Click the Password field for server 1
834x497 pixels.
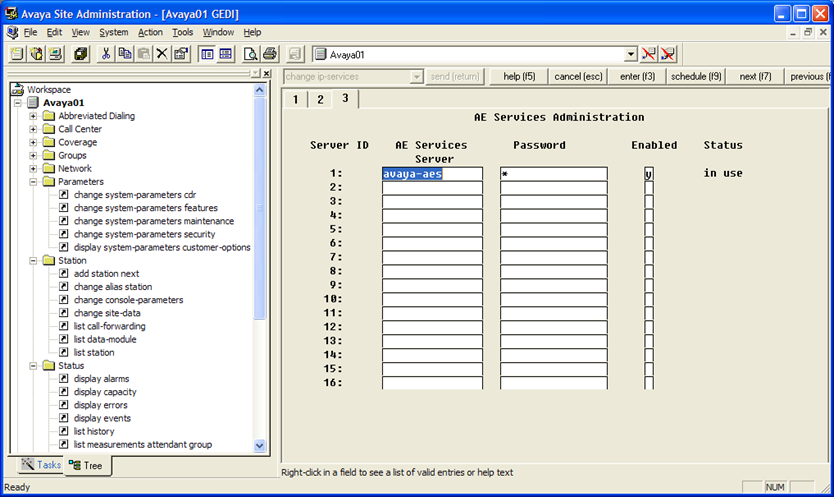(554, 174)
